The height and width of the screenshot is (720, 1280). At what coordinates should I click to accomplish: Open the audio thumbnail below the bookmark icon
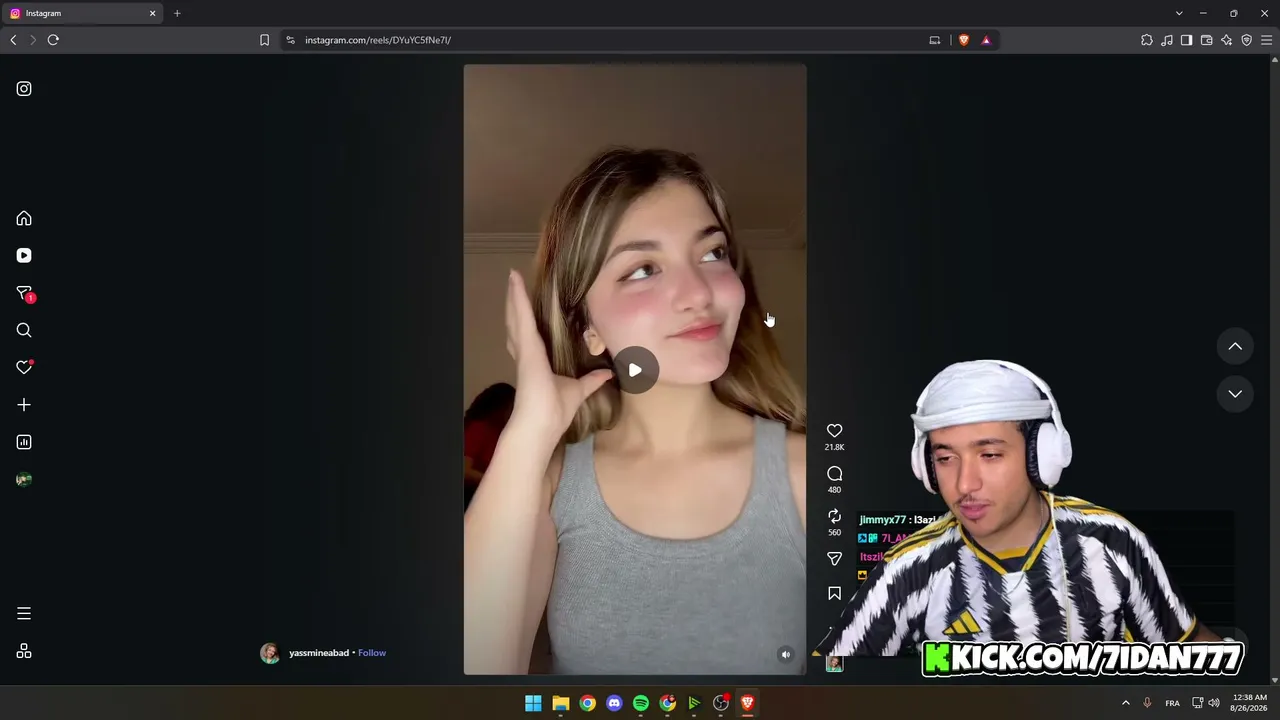pyautogui.click(x=834, y=663)
